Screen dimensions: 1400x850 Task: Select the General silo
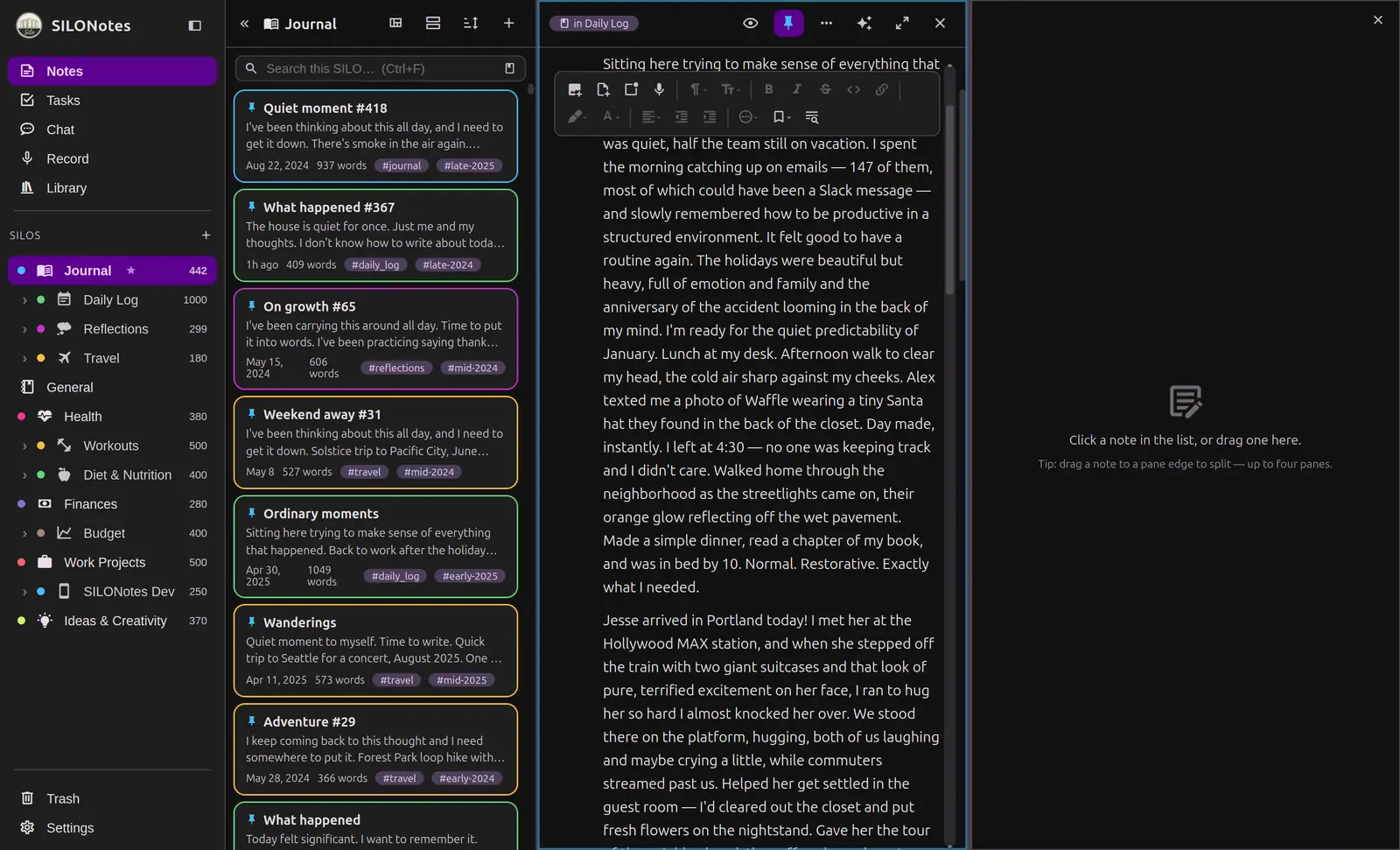click(x=112, y=387)
